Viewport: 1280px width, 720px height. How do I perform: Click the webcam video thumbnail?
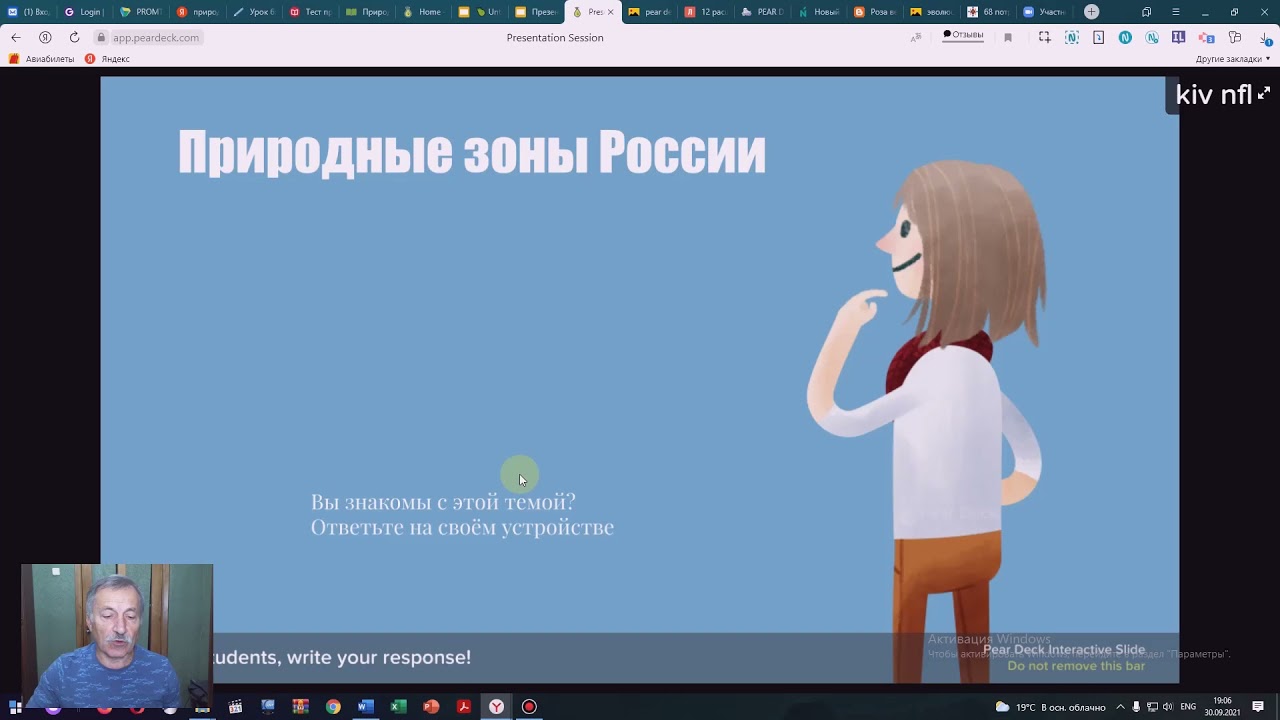(117, 636)
